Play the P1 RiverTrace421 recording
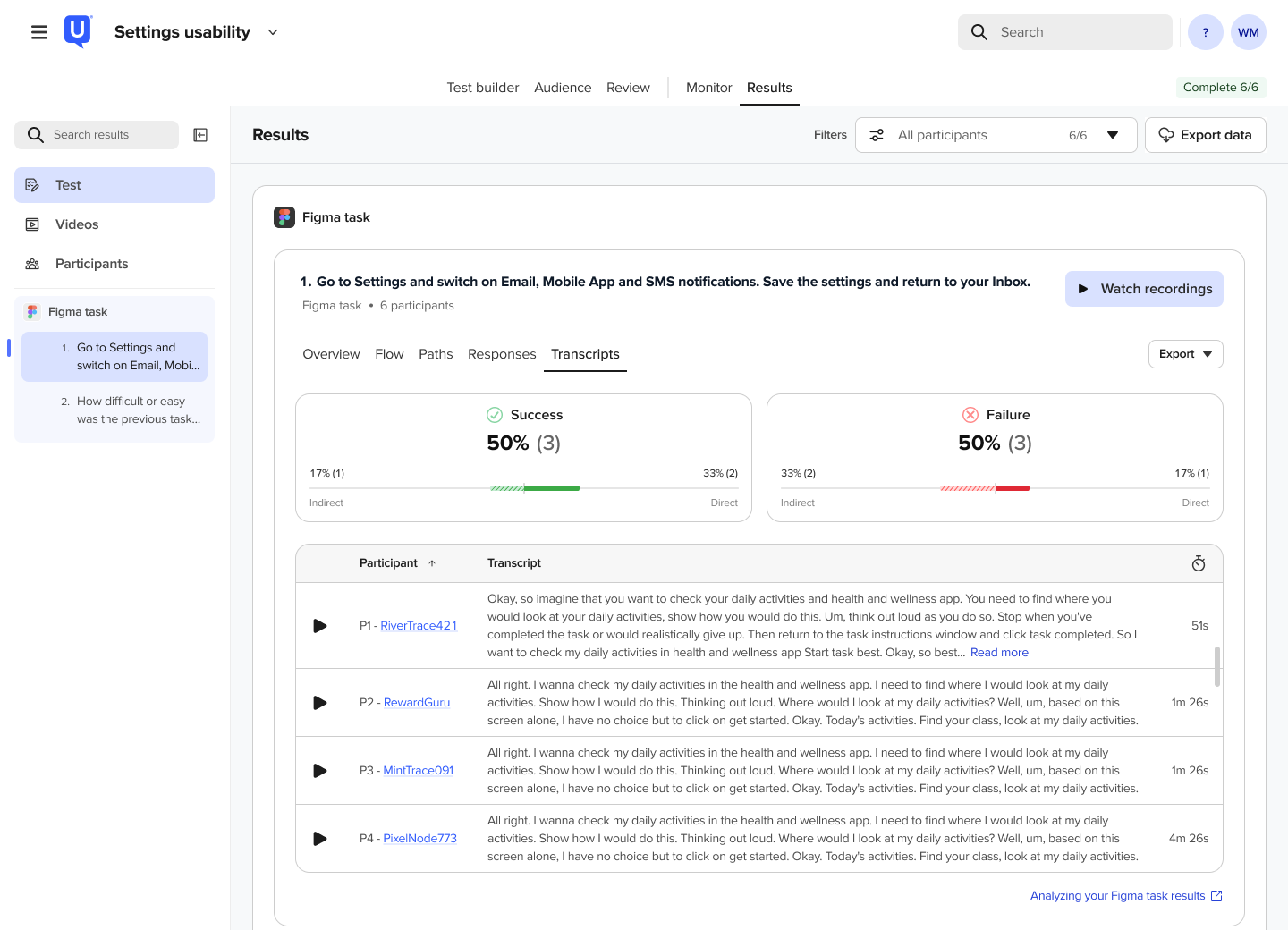The image size is (1288, 930). click(320, 626)
